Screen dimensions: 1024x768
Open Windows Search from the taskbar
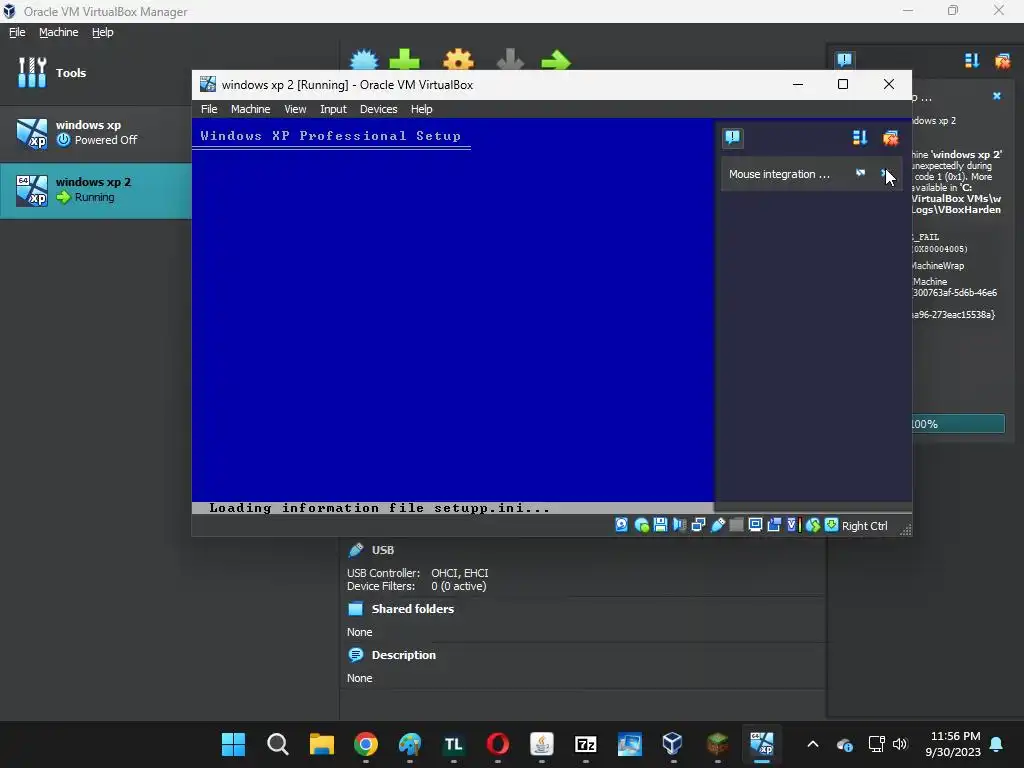pyautogui.click(x=278, y=744)
